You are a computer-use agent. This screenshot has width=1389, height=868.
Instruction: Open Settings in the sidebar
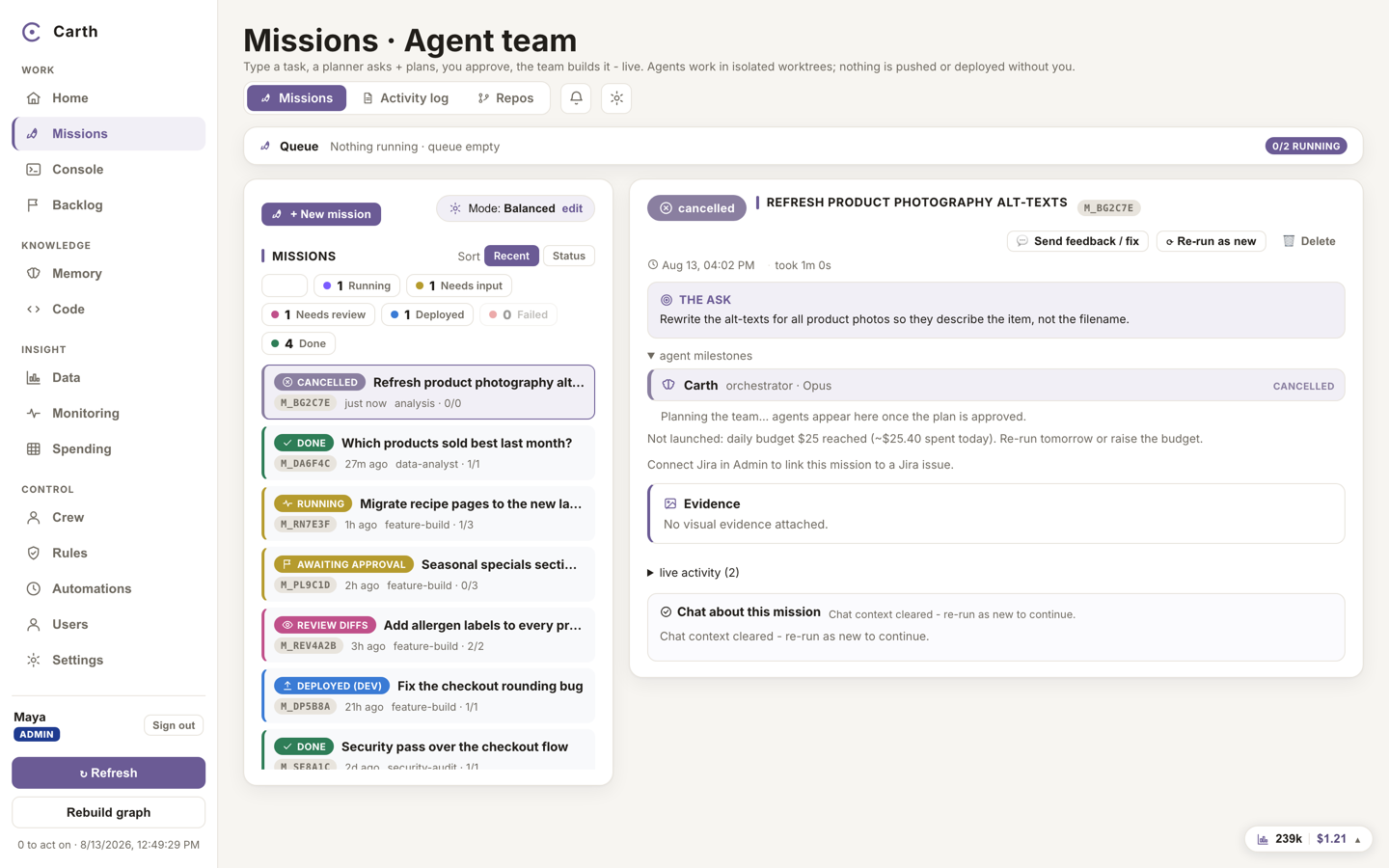coord(108,661)
